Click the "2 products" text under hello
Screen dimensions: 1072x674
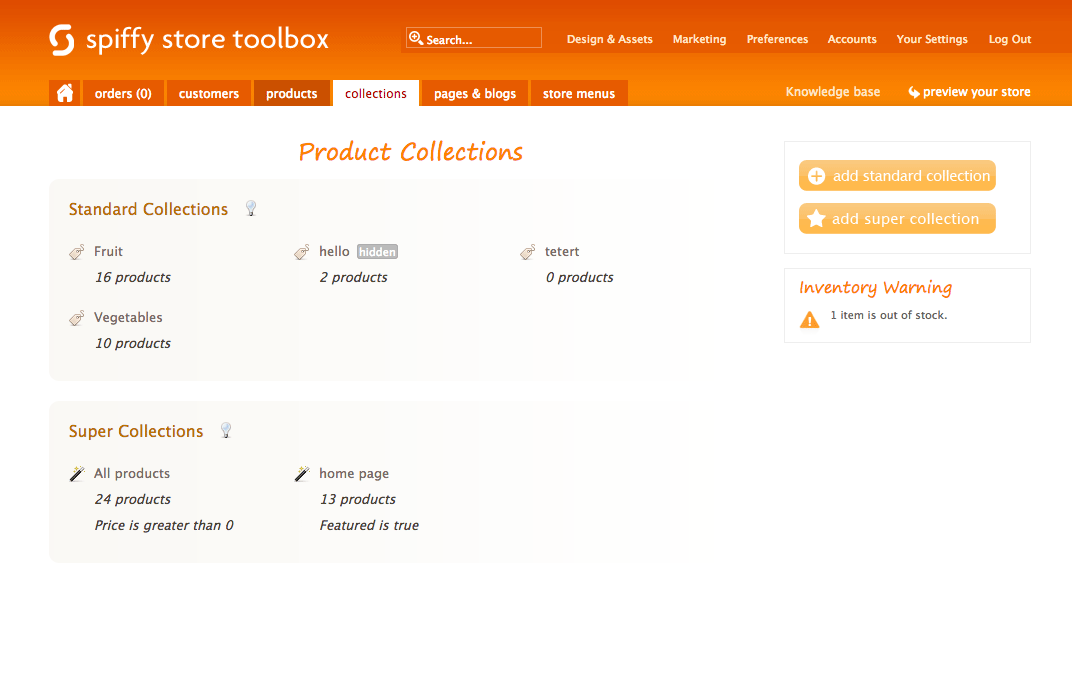353,278
